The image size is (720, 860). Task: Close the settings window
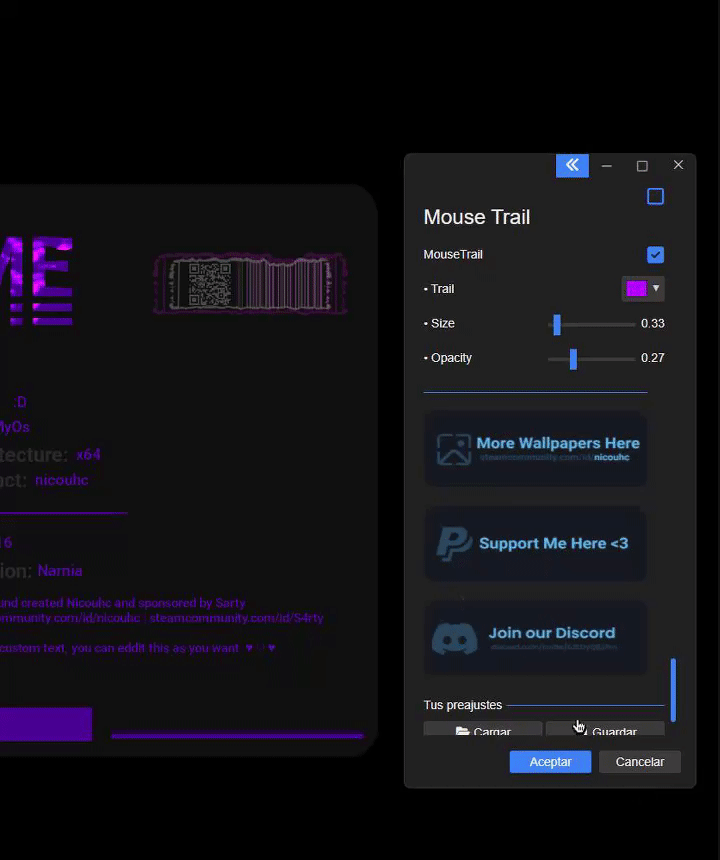point(678,165)
